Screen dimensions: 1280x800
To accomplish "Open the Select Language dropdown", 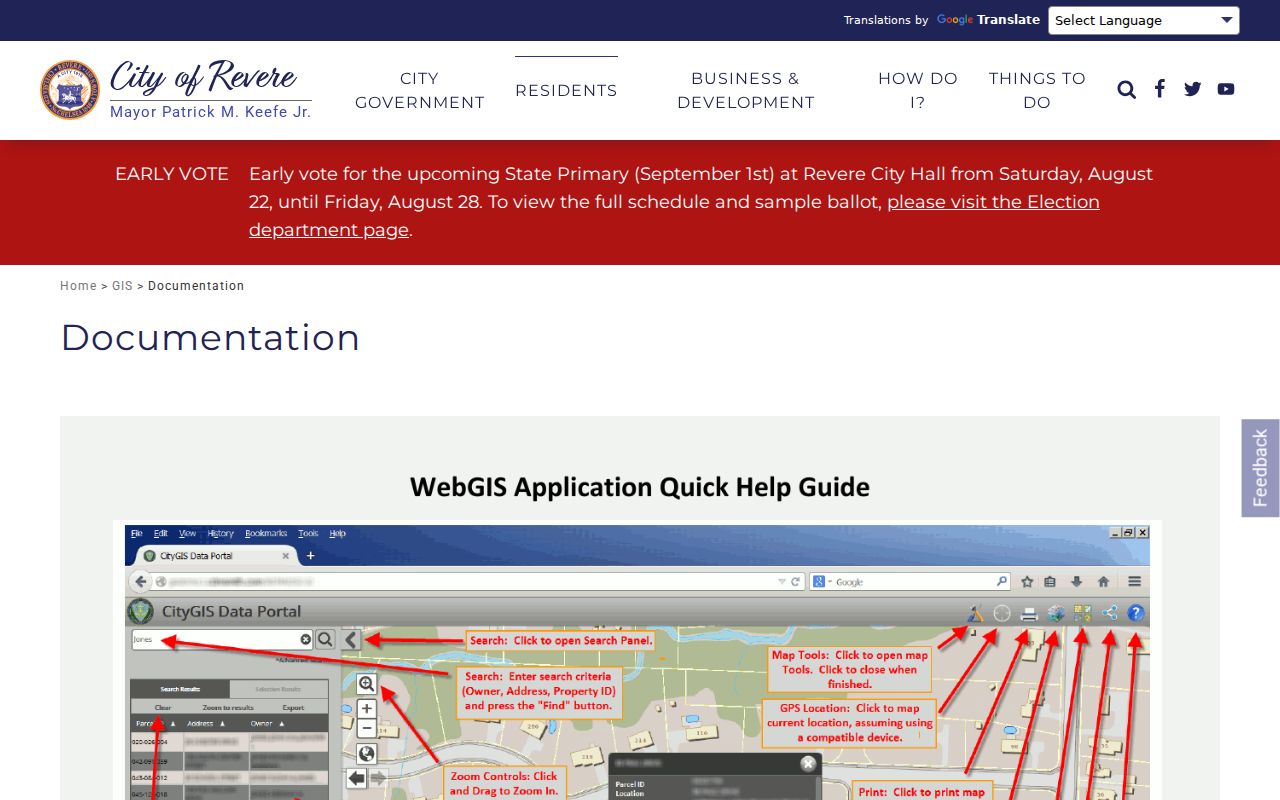I will pyautogui.click(x=1143, y=20).
